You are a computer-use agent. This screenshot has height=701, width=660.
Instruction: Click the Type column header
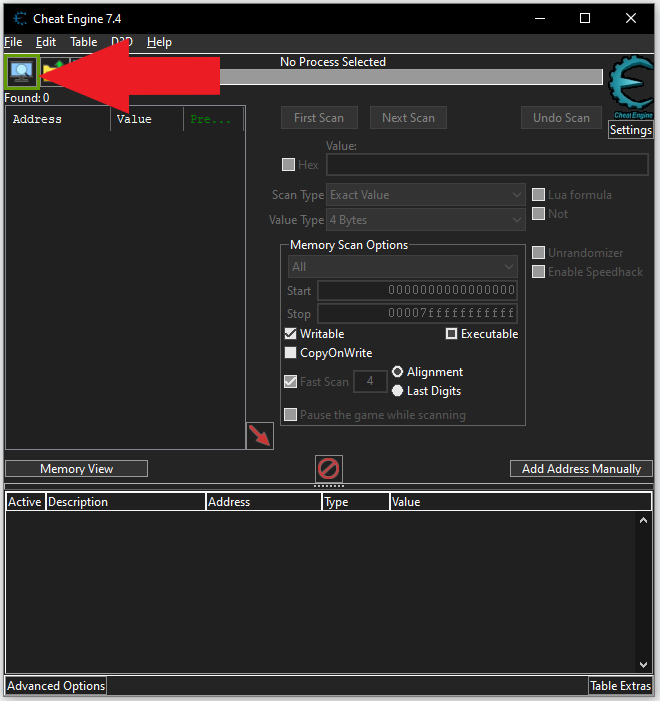(x=355, y=502)
